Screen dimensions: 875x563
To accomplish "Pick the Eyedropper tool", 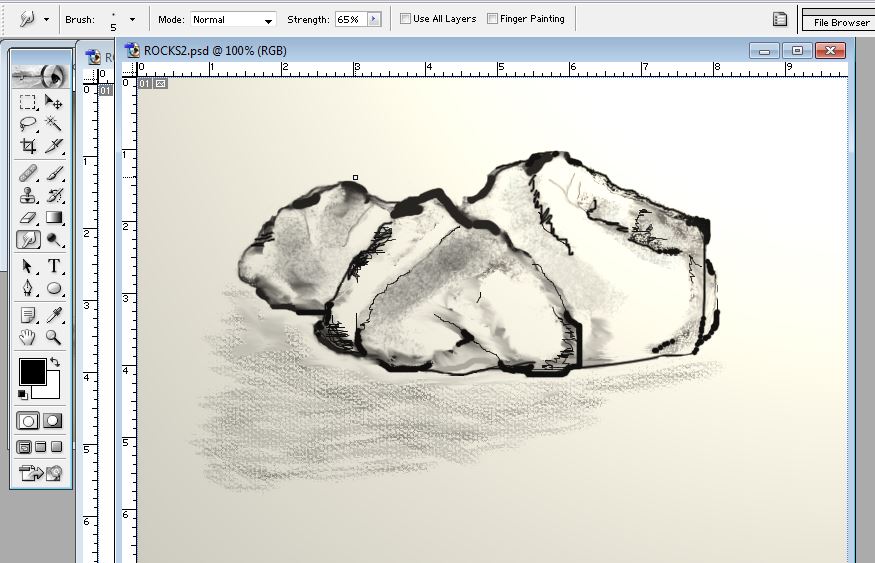I will pyautogui.click(x=54, y=315).
